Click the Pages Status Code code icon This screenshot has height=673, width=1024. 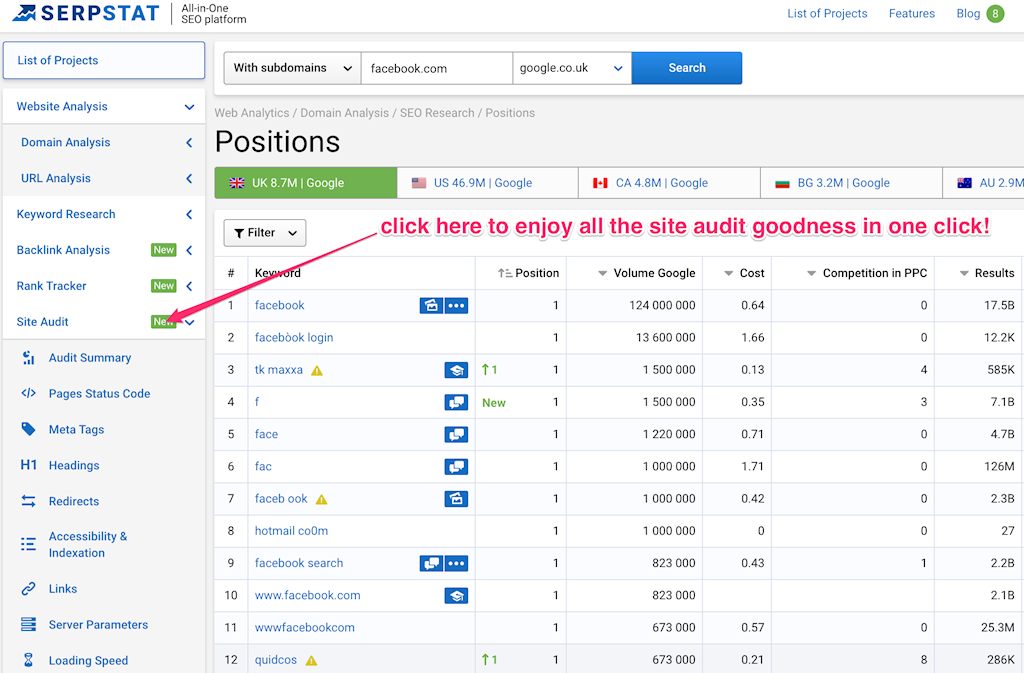(28, 393)
